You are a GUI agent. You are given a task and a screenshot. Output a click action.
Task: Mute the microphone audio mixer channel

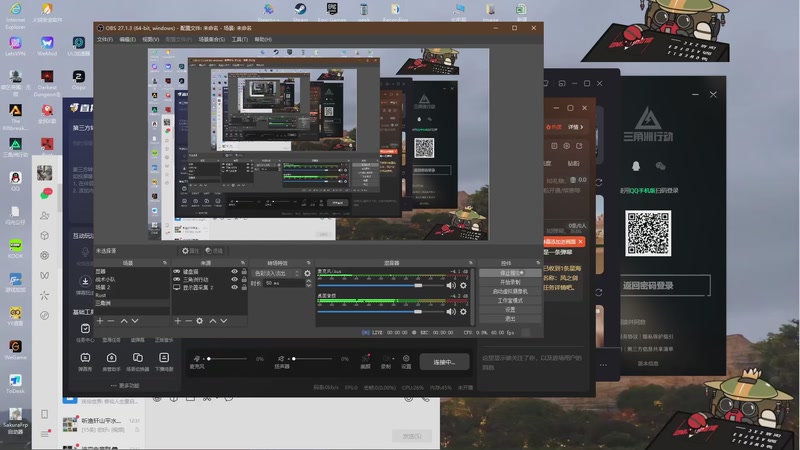click(x=451, y=286)
